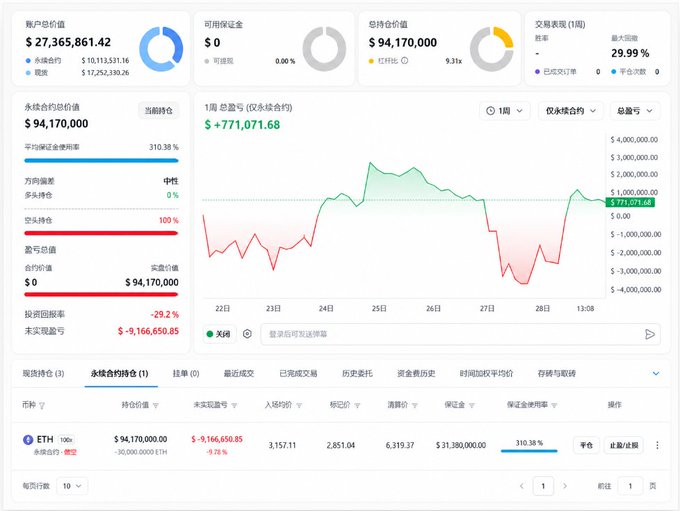The height and width of the screenshot is (511, 680).
Task: Switch to the 现货持仓 (3) tab
Action: 43,373
